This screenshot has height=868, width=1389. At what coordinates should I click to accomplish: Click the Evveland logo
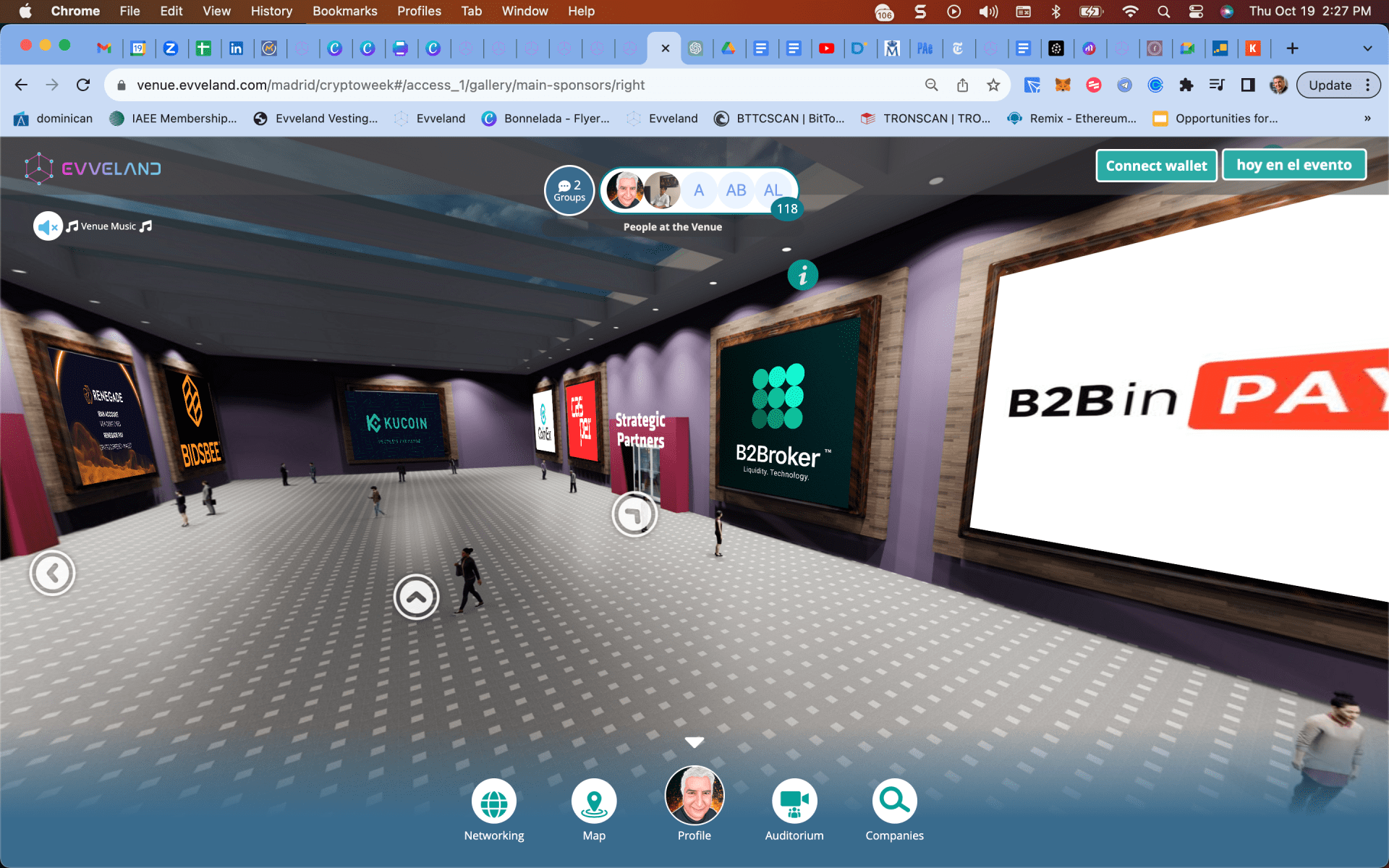click(x=92, y=169)
